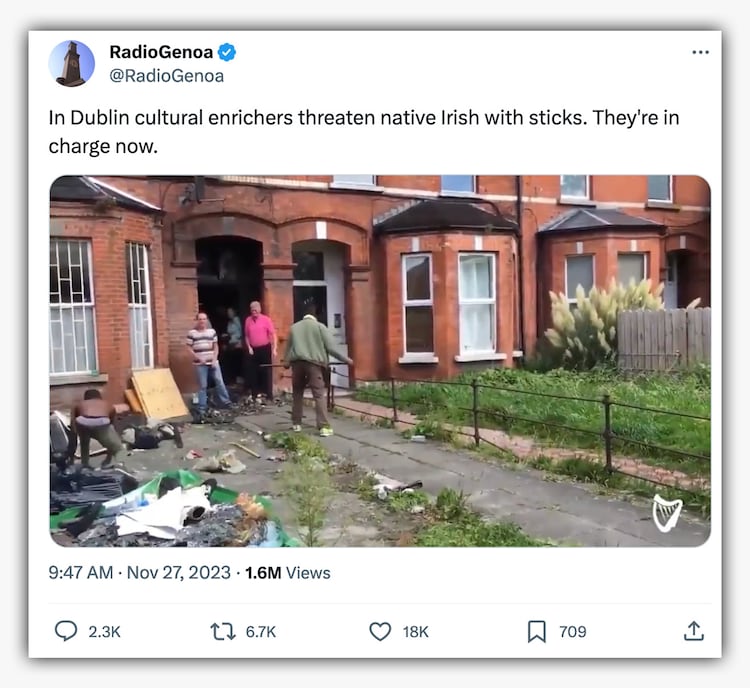The width and height of the screenshot is (750, 688).
Task: Bookmark the tweet with the bookmark icon
Action: [537, 632]
